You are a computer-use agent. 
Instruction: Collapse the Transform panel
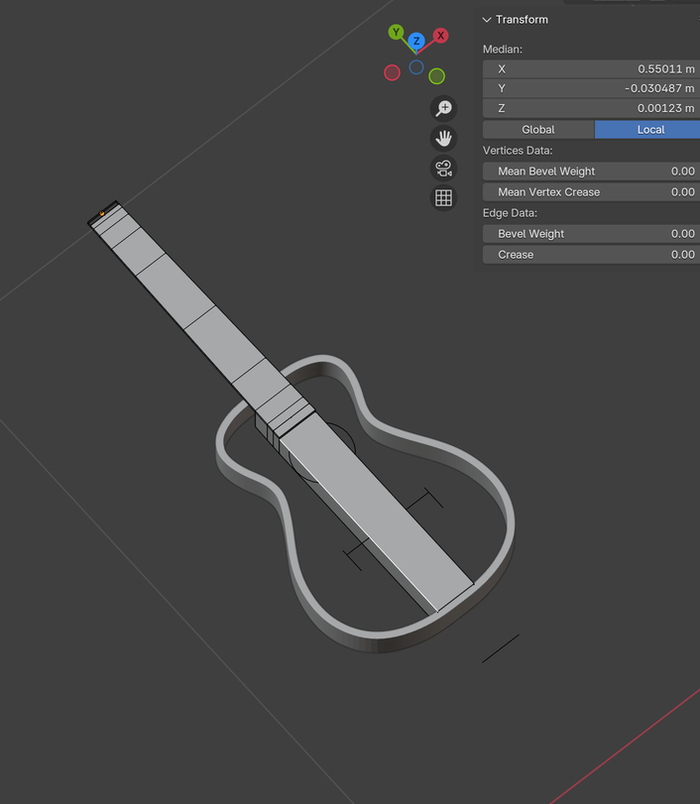(x=487, y=20)
